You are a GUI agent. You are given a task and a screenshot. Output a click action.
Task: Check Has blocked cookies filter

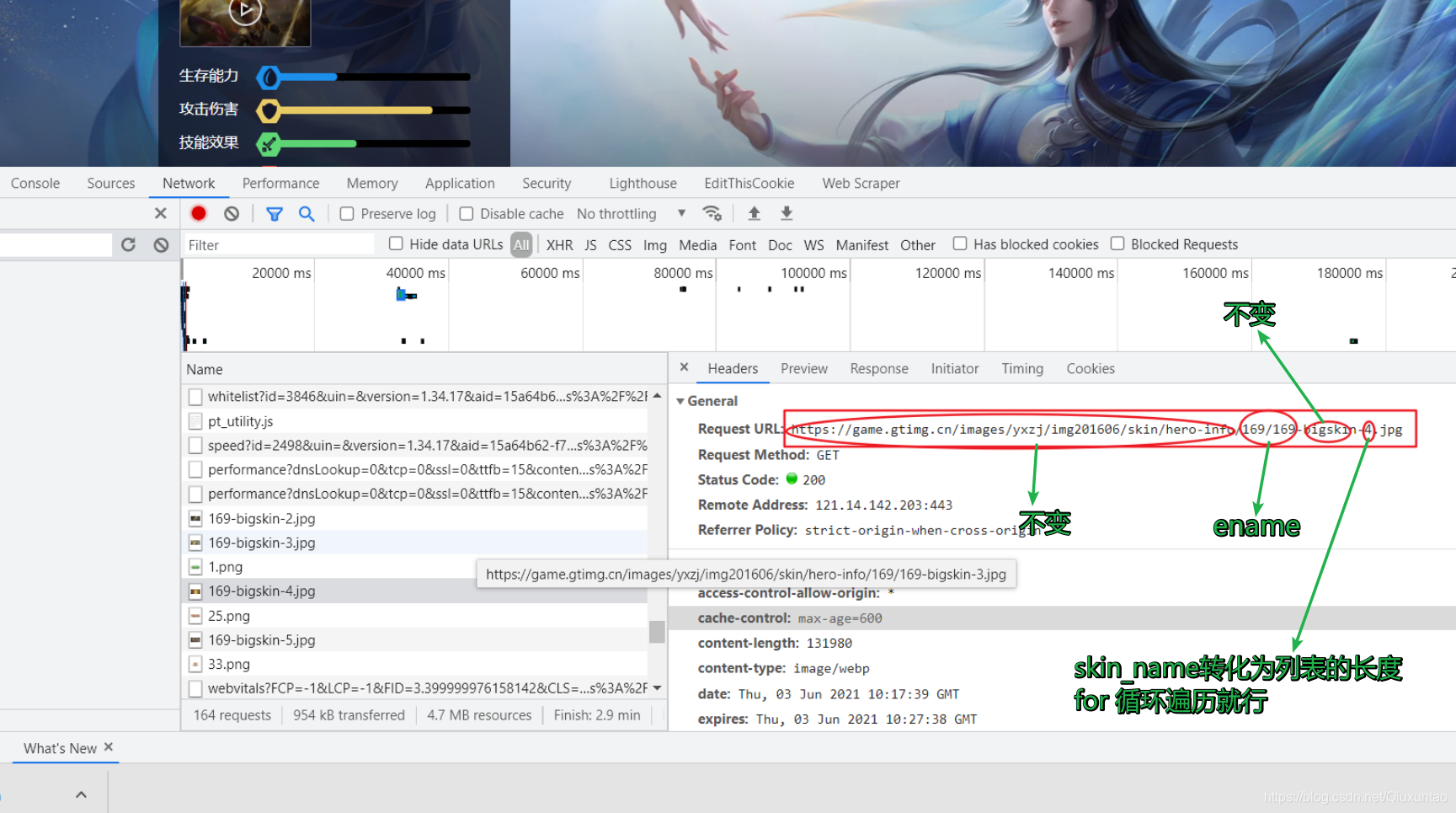[960, 243]
